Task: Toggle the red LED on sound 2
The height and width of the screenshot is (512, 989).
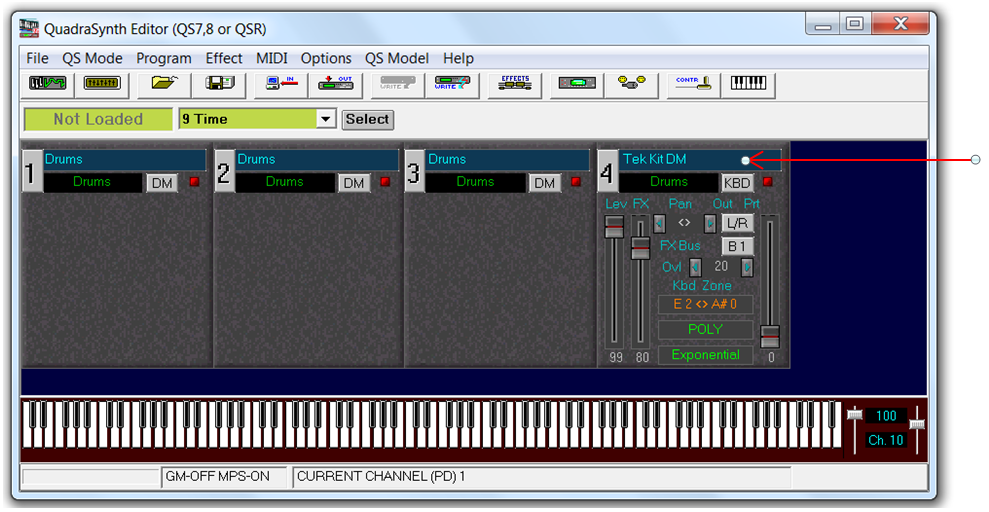Action: [385, 182]
